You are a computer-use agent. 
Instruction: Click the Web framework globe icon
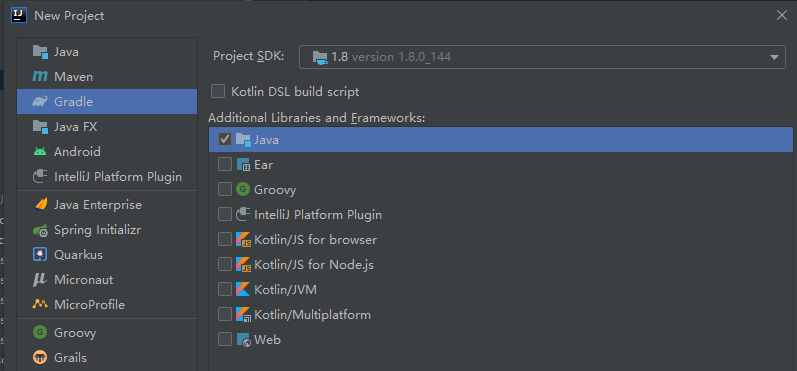[243, 340]
